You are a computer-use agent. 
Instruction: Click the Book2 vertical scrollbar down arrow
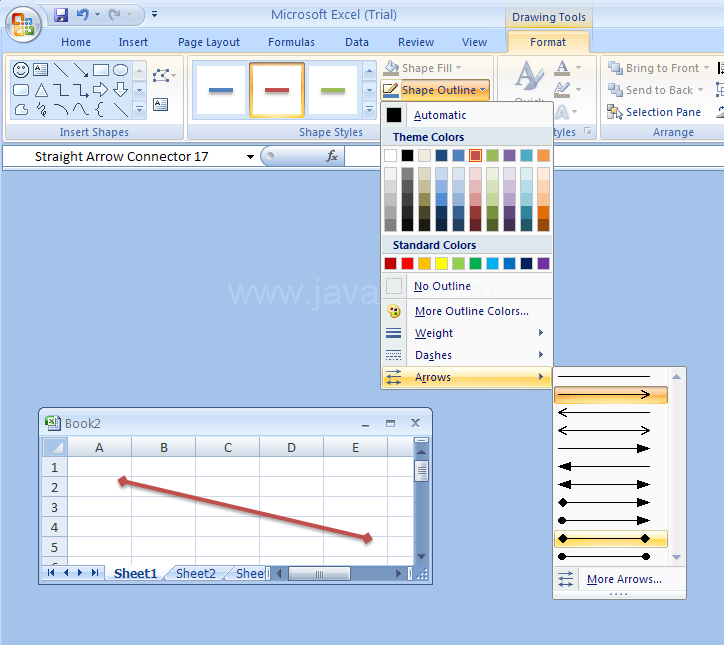pos(421,557)
